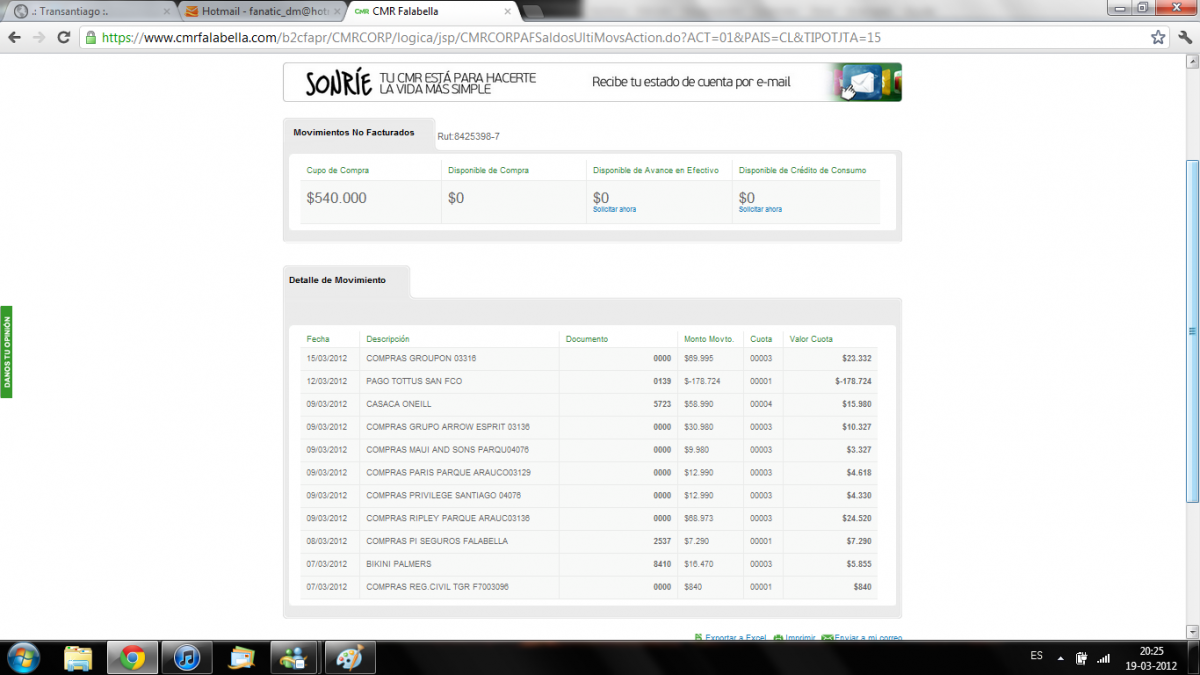Click the ES language indicator
This screenshot has height=675, width=1200.
coord(1036,656)
